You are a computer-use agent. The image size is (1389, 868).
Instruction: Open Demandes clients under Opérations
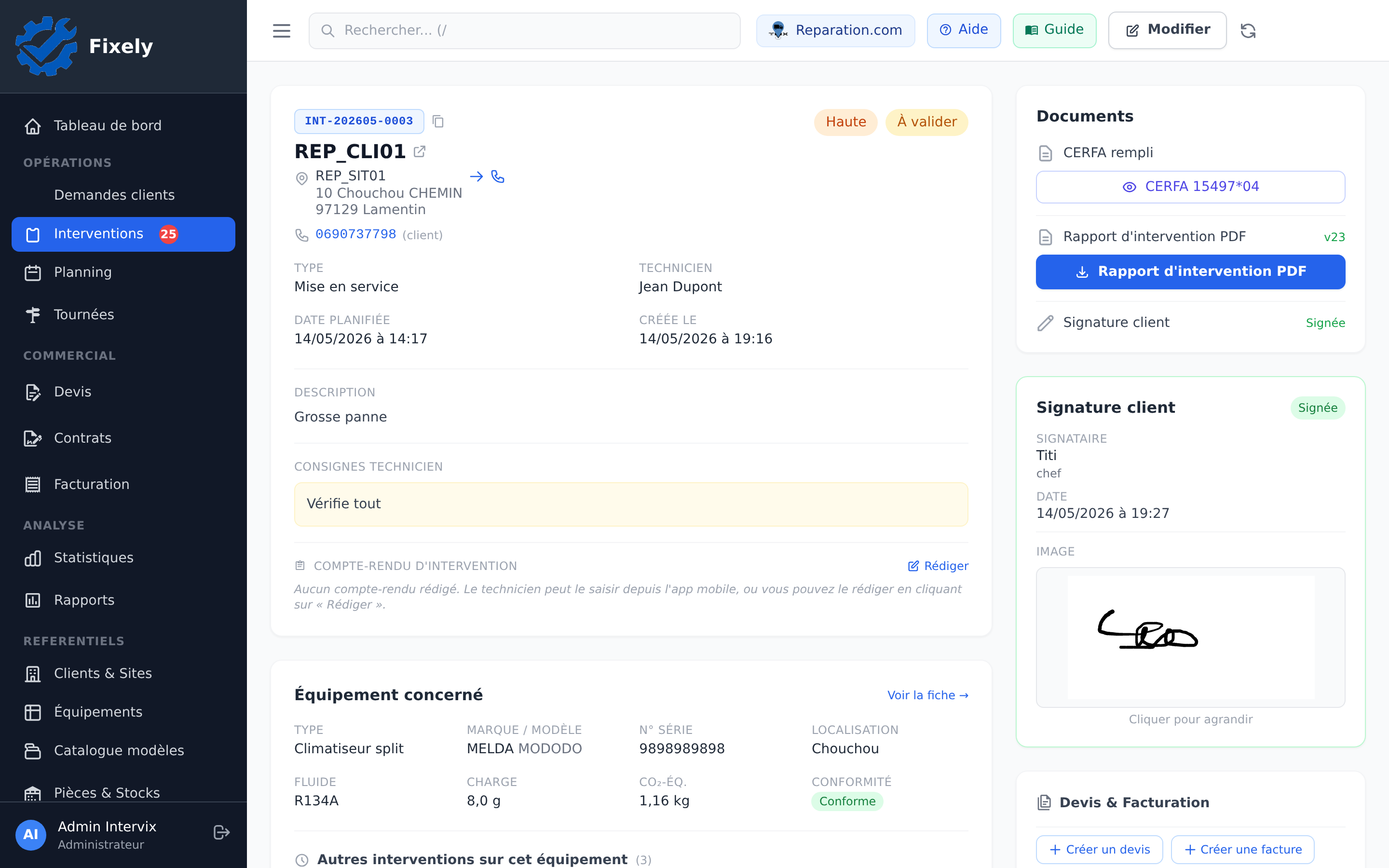coord(114,195)
